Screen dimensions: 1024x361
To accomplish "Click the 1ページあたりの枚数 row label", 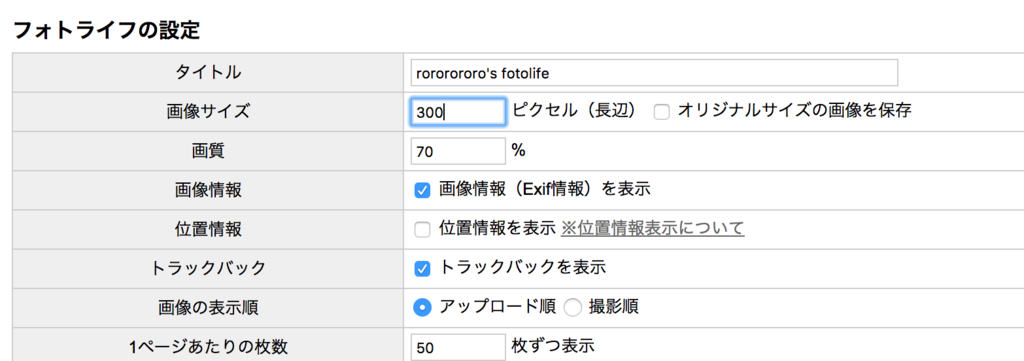I will pos(208,347).
